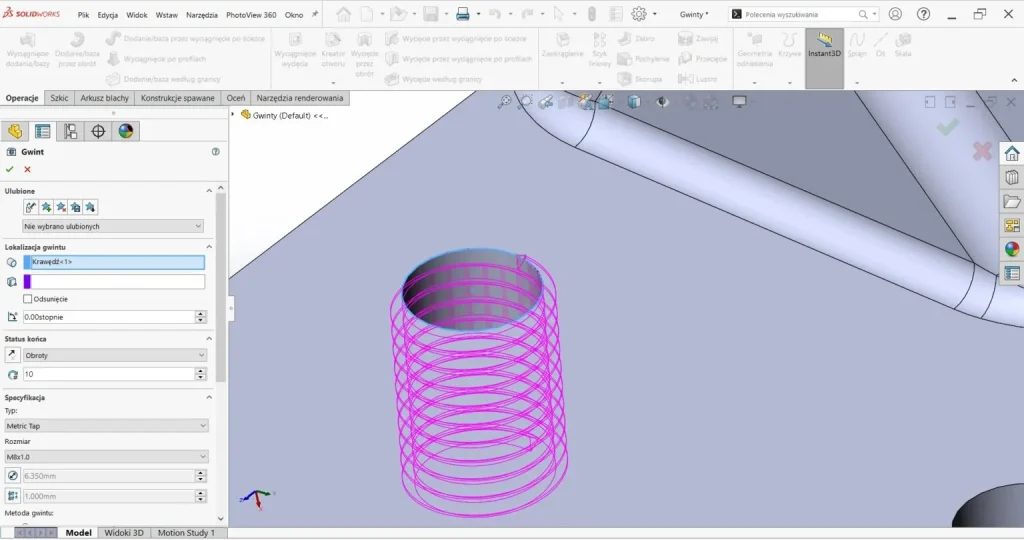The image size is (1024, 540).
Task: Open the Options gear icon
Action: [x=639, y=14]
